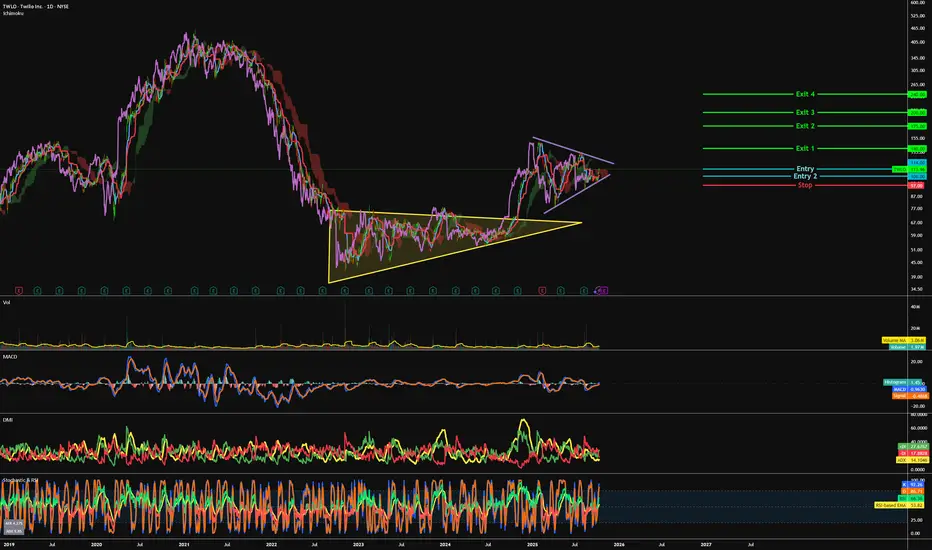Click the 240.00 green price tag
Screen dimensions: 932x550
point(917,95)
